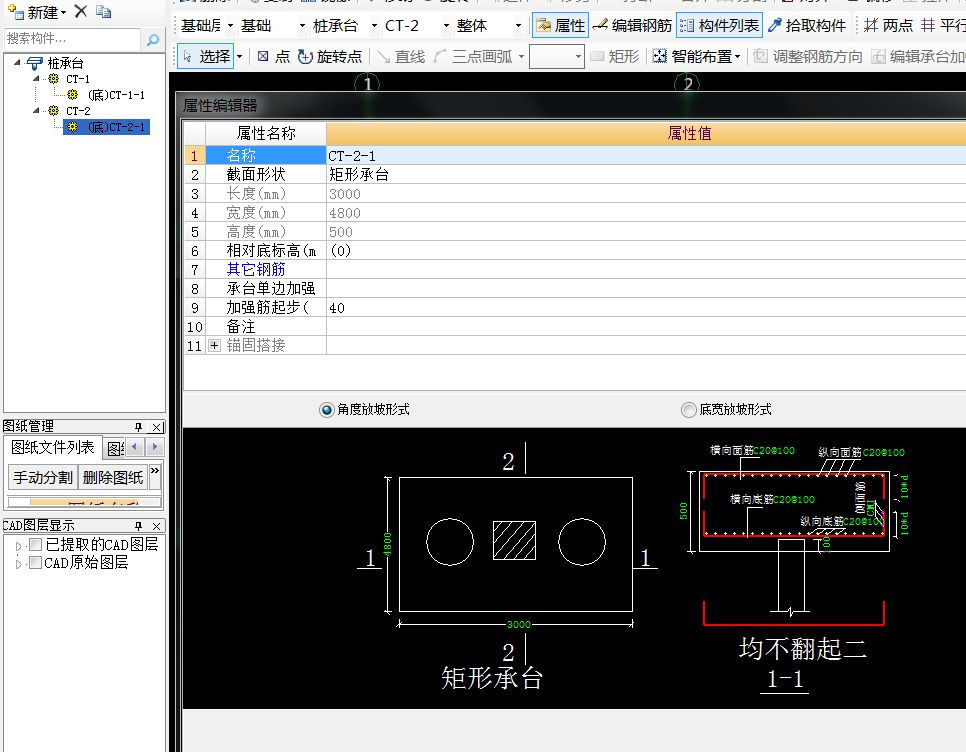966x752 pixels.
Task: Click 编辑钢筋 edit rebar tool
Action: point(633,25)
